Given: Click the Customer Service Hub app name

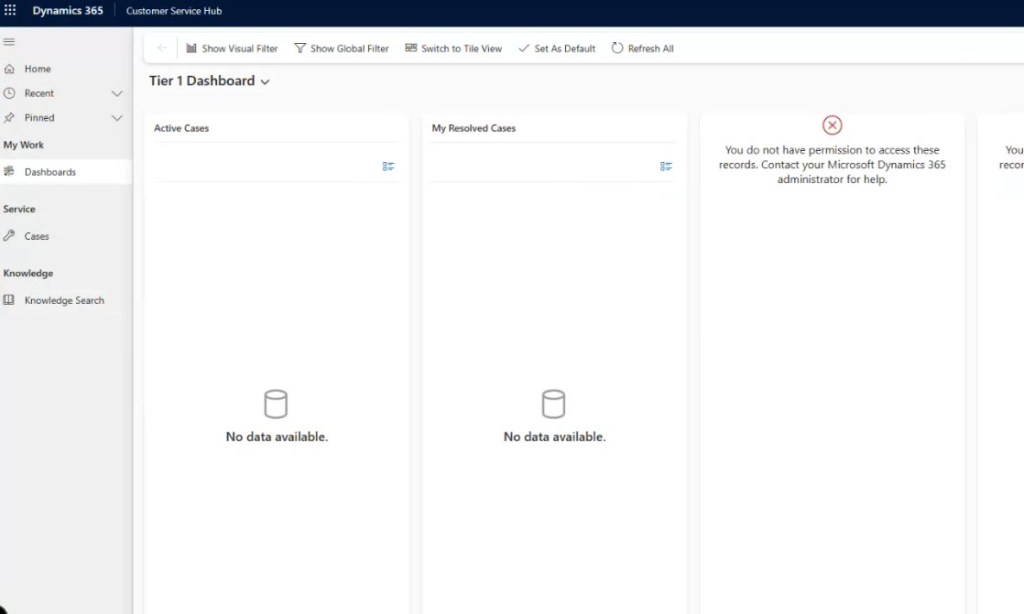Looking at the screenshot, I should pos(174,11).
